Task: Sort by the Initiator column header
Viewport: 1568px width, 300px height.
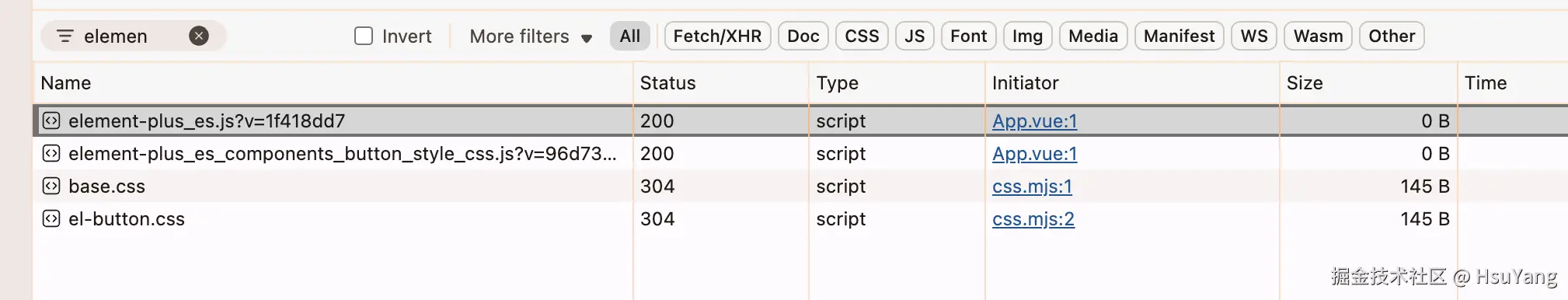Action: pos(1132,83)
